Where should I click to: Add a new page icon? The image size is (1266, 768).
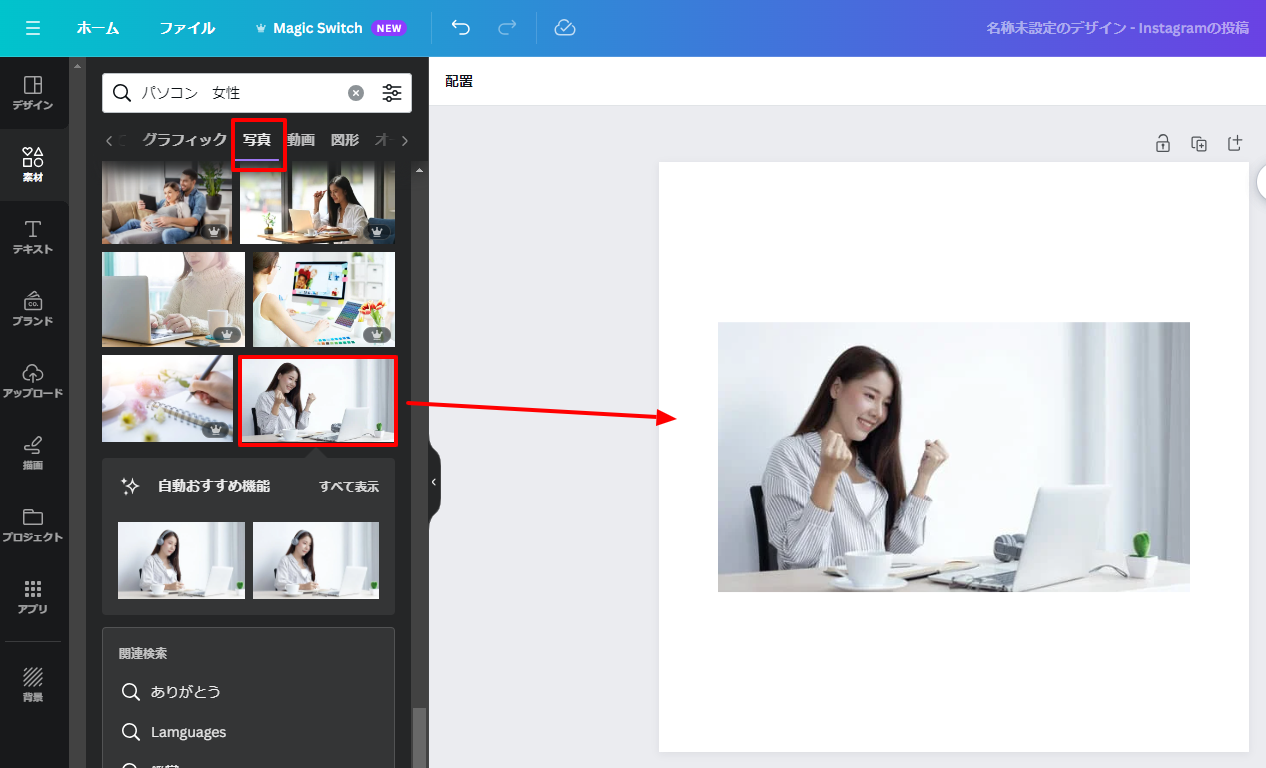[x=1235, y=144]
